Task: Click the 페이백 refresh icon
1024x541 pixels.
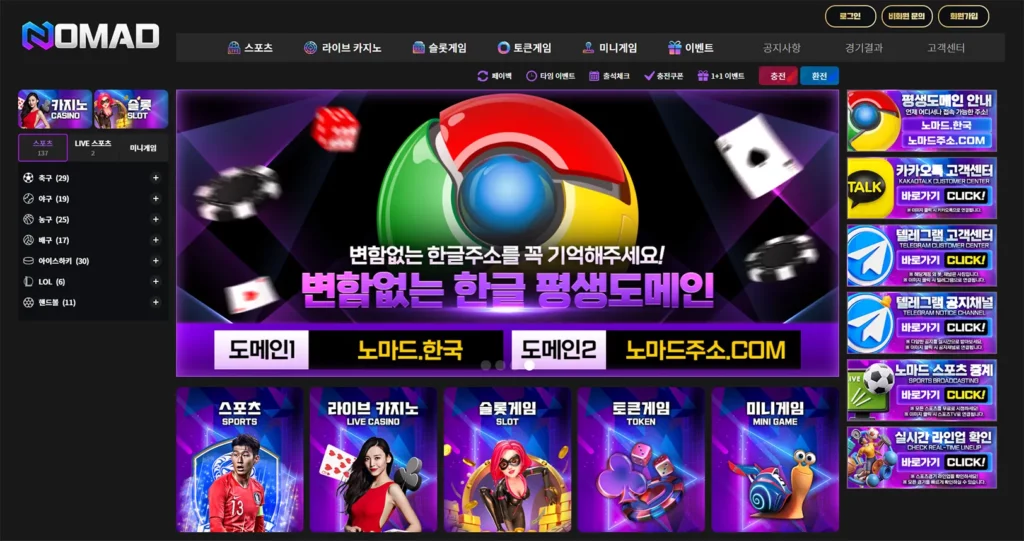Action: point(483,76)
